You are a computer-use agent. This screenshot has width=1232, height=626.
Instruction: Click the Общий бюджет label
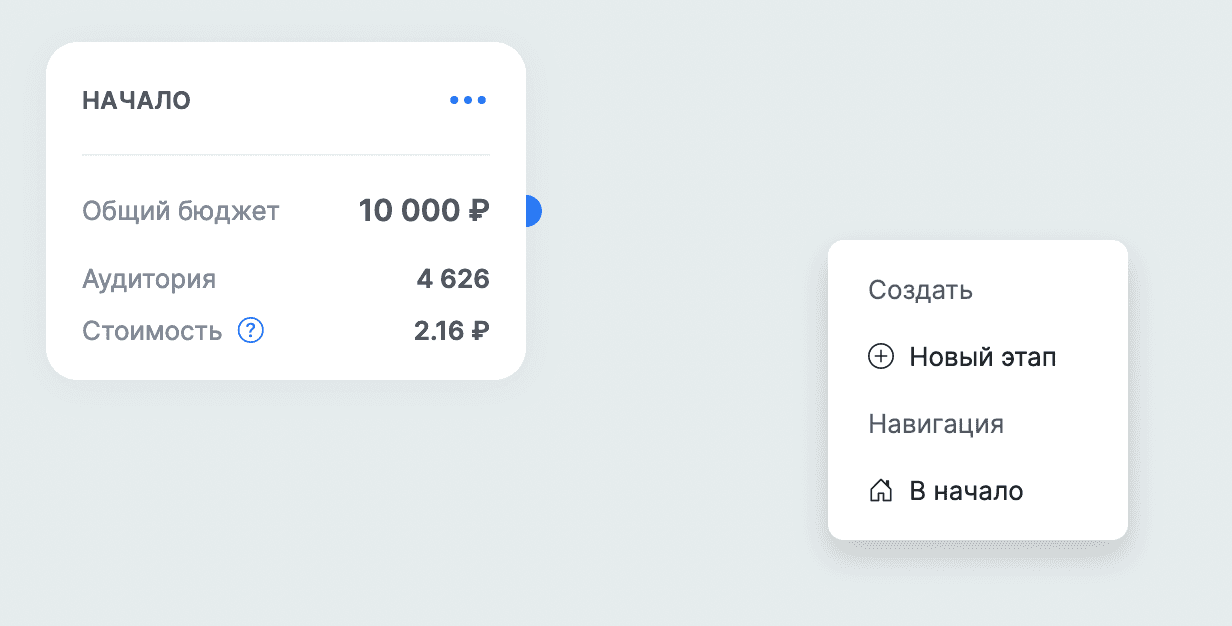(x=181, y=211)
